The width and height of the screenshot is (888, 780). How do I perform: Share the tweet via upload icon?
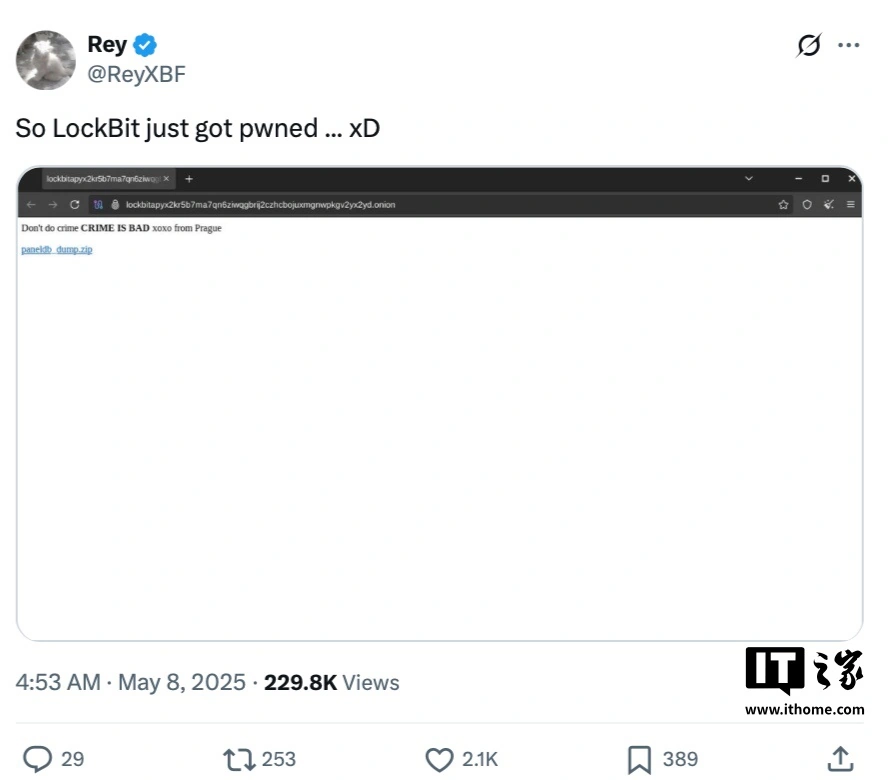[840, 759]
